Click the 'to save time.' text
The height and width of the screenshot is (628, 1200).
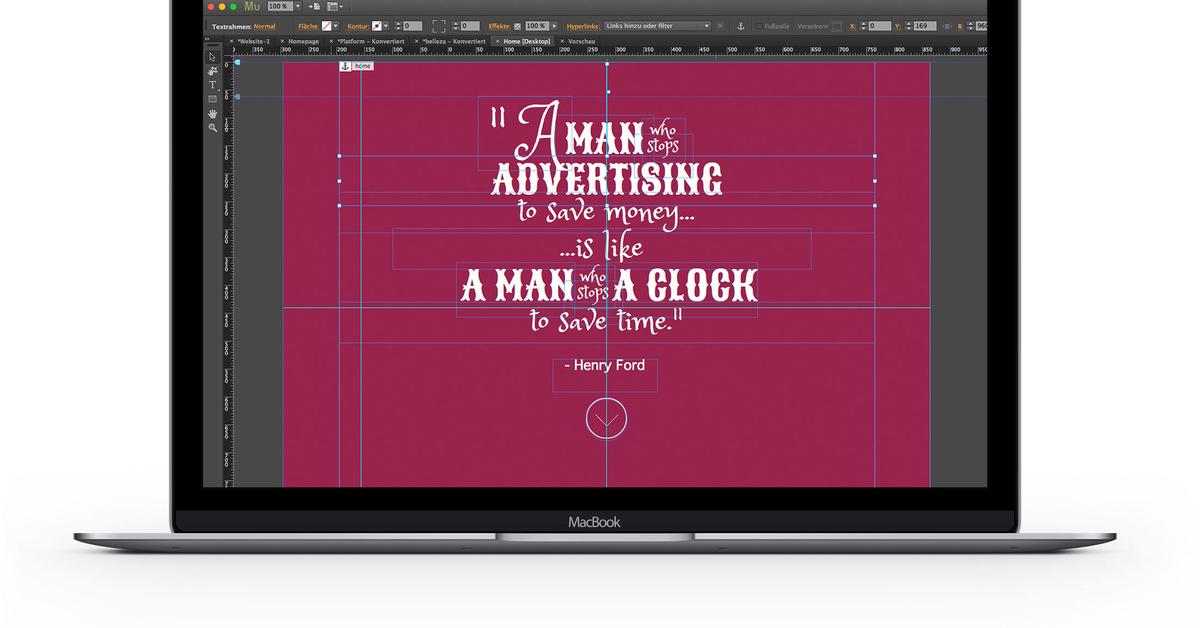pos(605,321)
